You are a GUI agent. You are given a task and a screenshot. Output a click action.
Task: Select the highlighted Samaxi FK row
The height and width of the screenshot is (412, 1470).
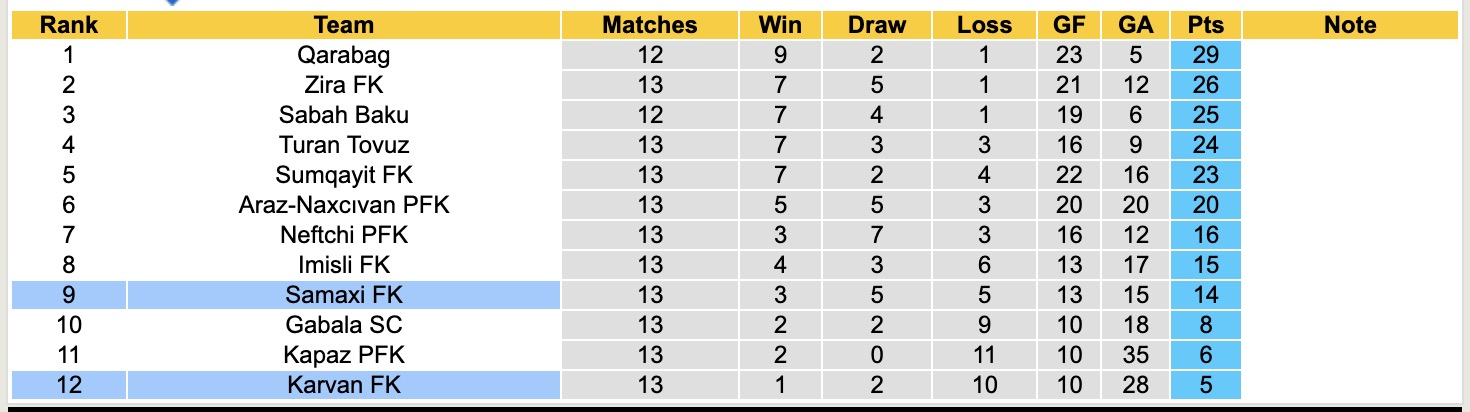(343, 296)
